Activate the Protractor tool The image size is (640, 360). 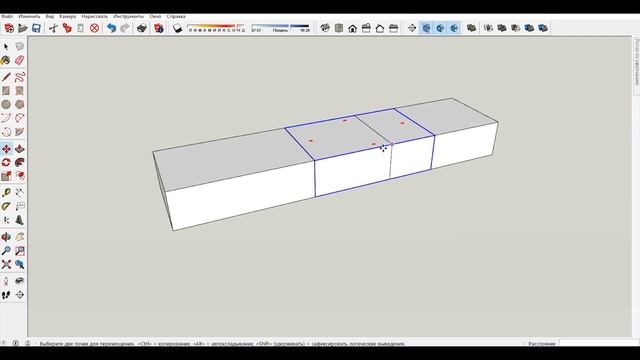(6, 207)
